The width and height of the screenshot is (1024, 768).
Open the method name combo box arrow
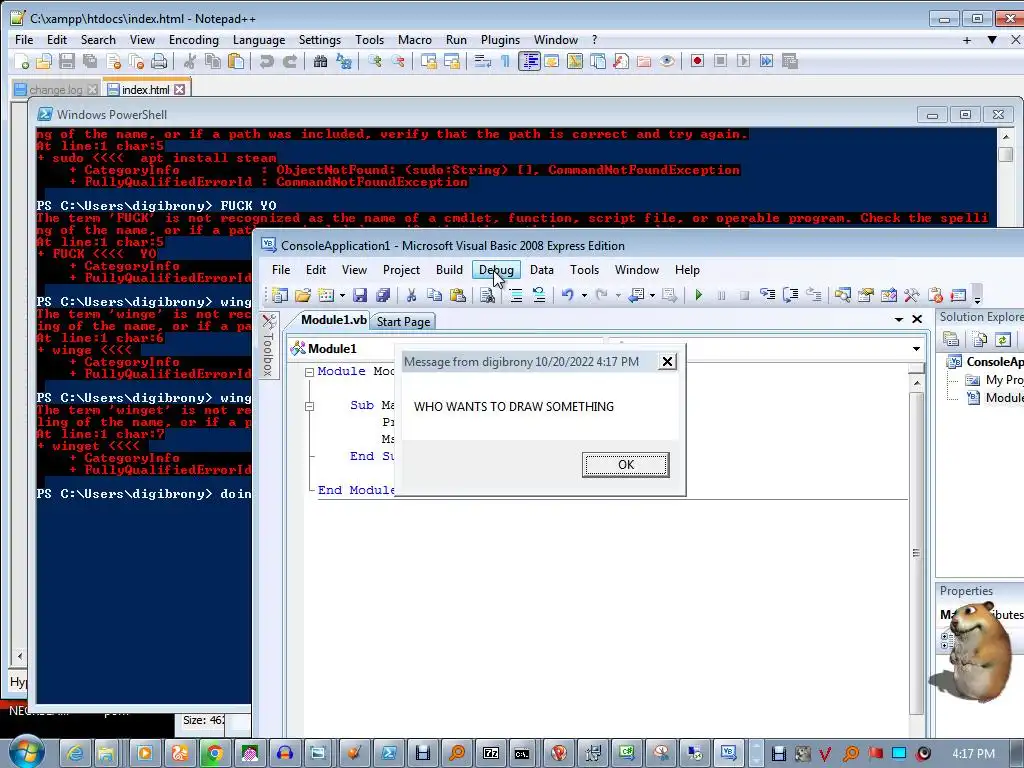click(x=916, y=349)
